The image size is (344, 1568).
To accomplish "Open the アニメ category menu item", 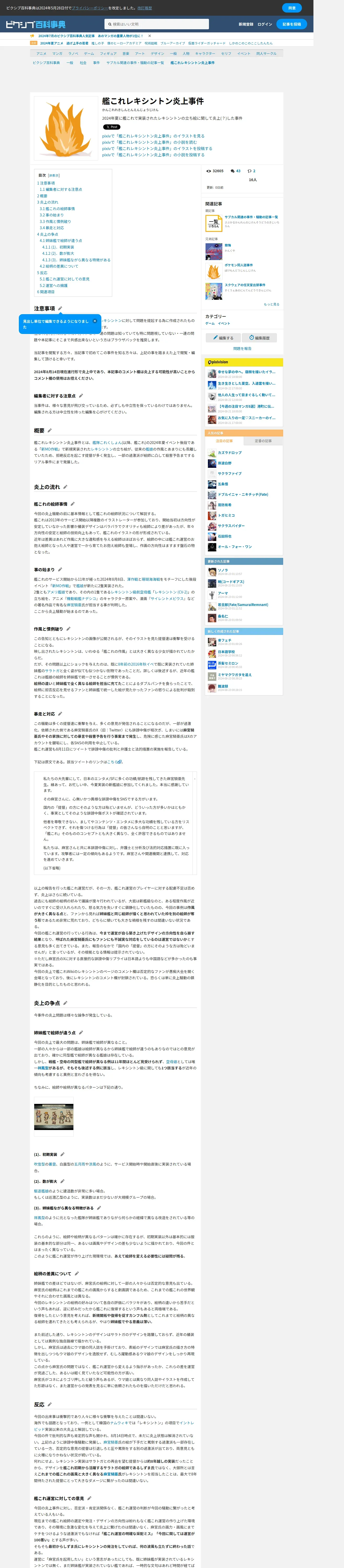I will point(42,54).
